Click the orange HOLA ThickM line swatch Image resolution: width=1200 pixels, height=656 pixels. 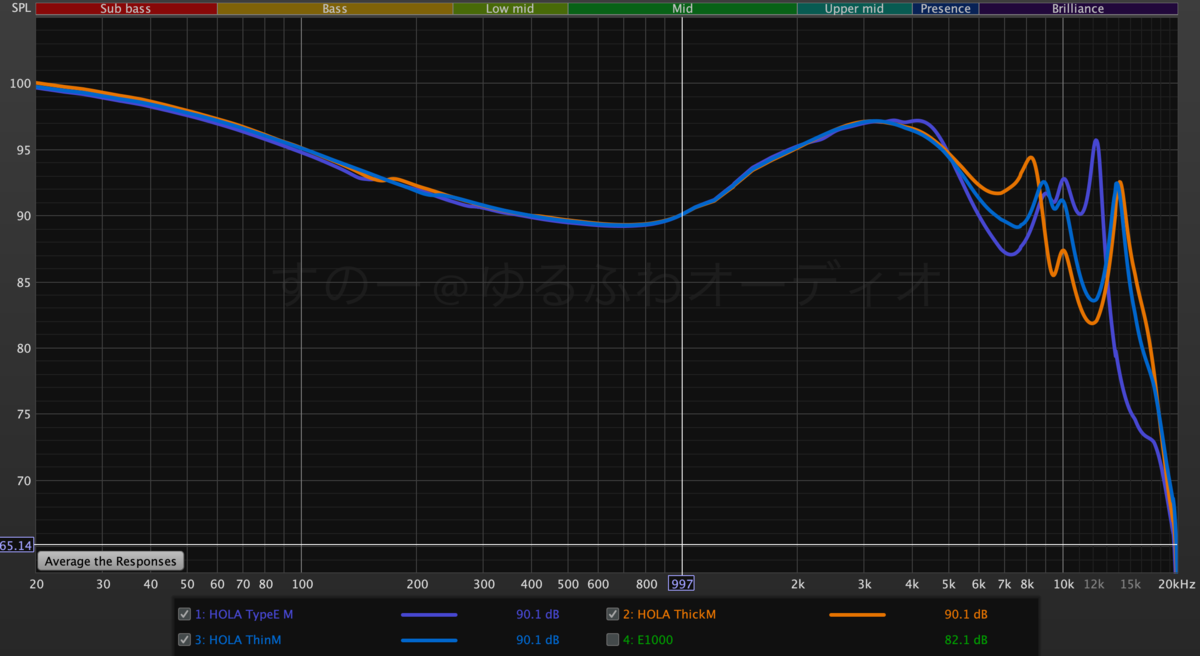[858, 615]
